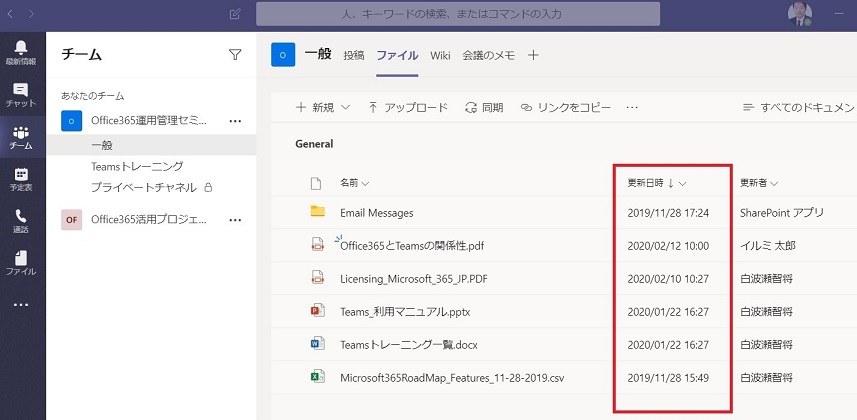Click the channel avatar beside 一般 header

point(283,55)
